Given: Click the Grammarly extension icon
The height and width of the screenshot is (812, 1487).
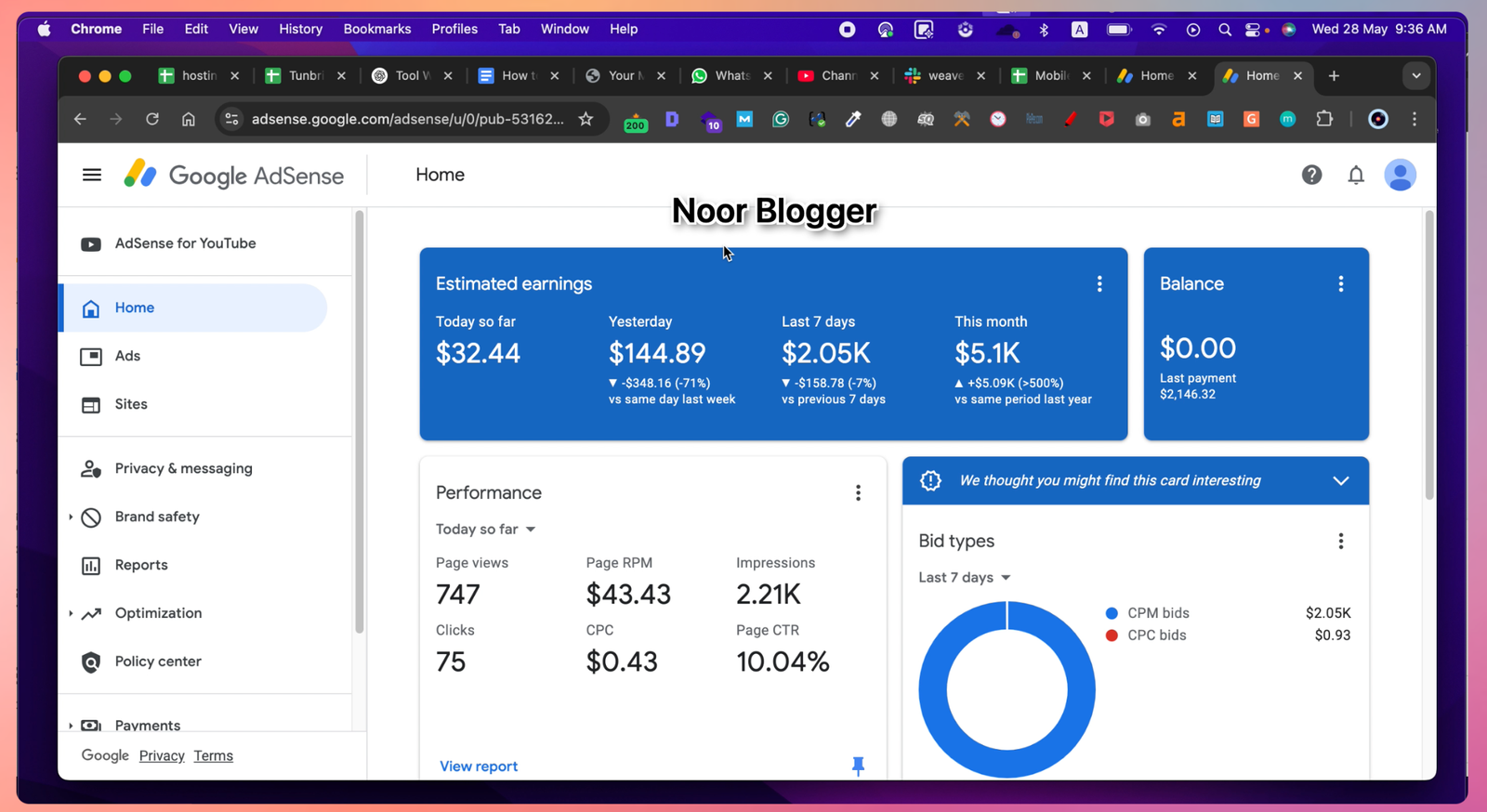Looking at the screenshot, I should 781,119.
